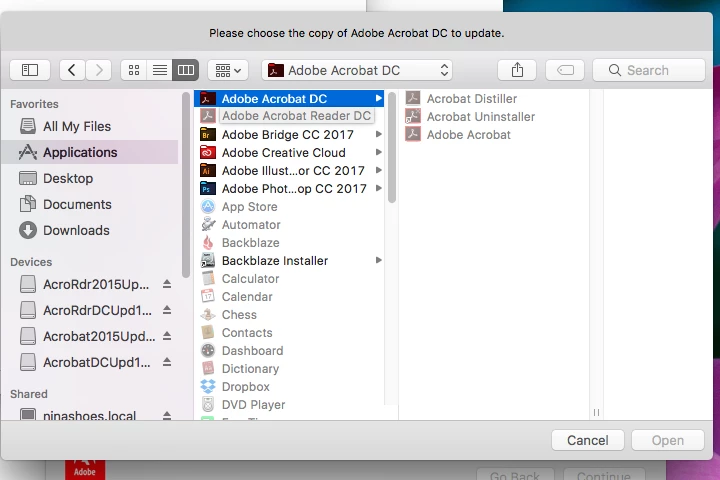
Task: Click the Share toolbar icon
Action: click(x=517, y=70)
